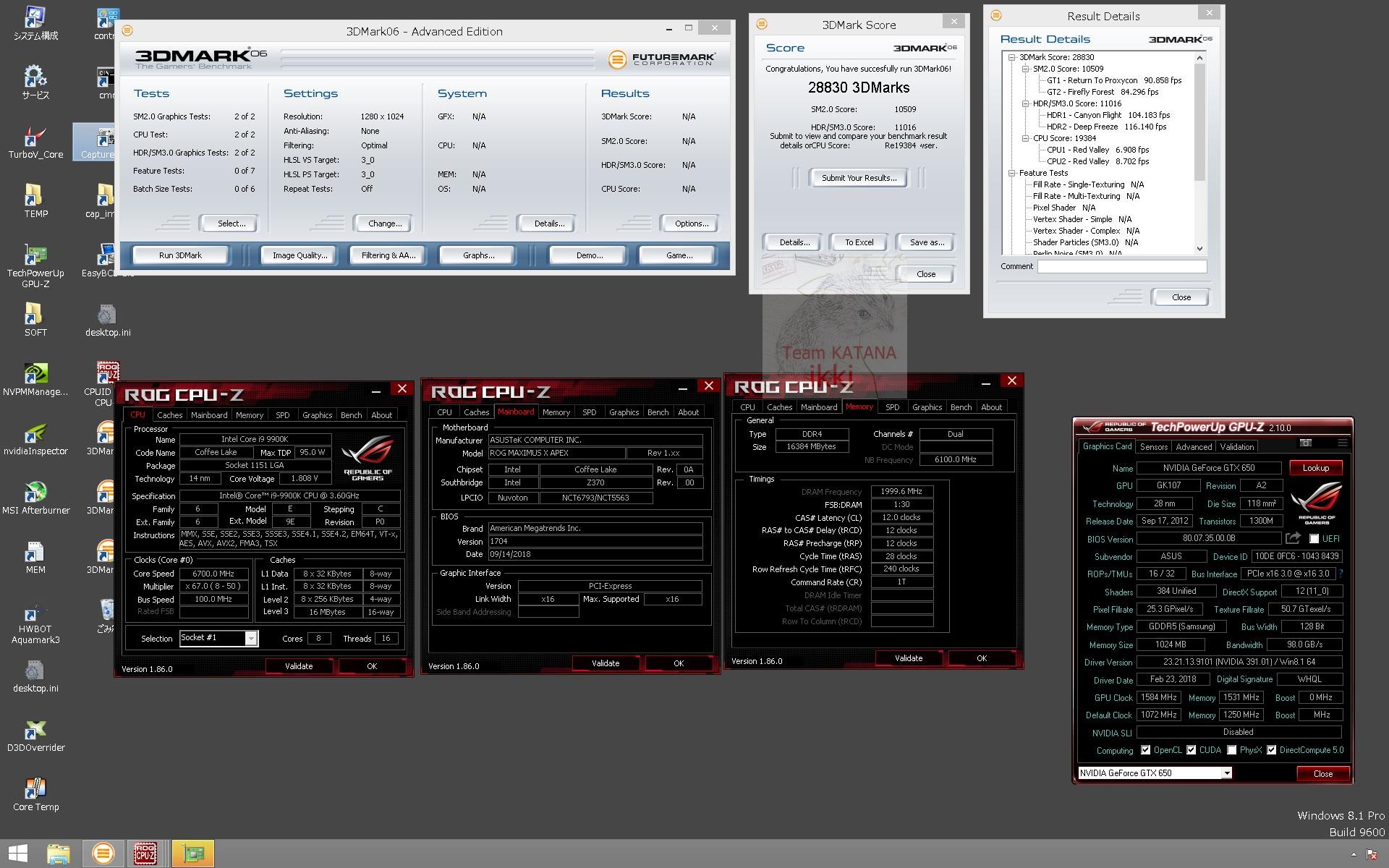
Task: Open SPD tab in middle CPU-Z window
Action: (x=590, y=412)
